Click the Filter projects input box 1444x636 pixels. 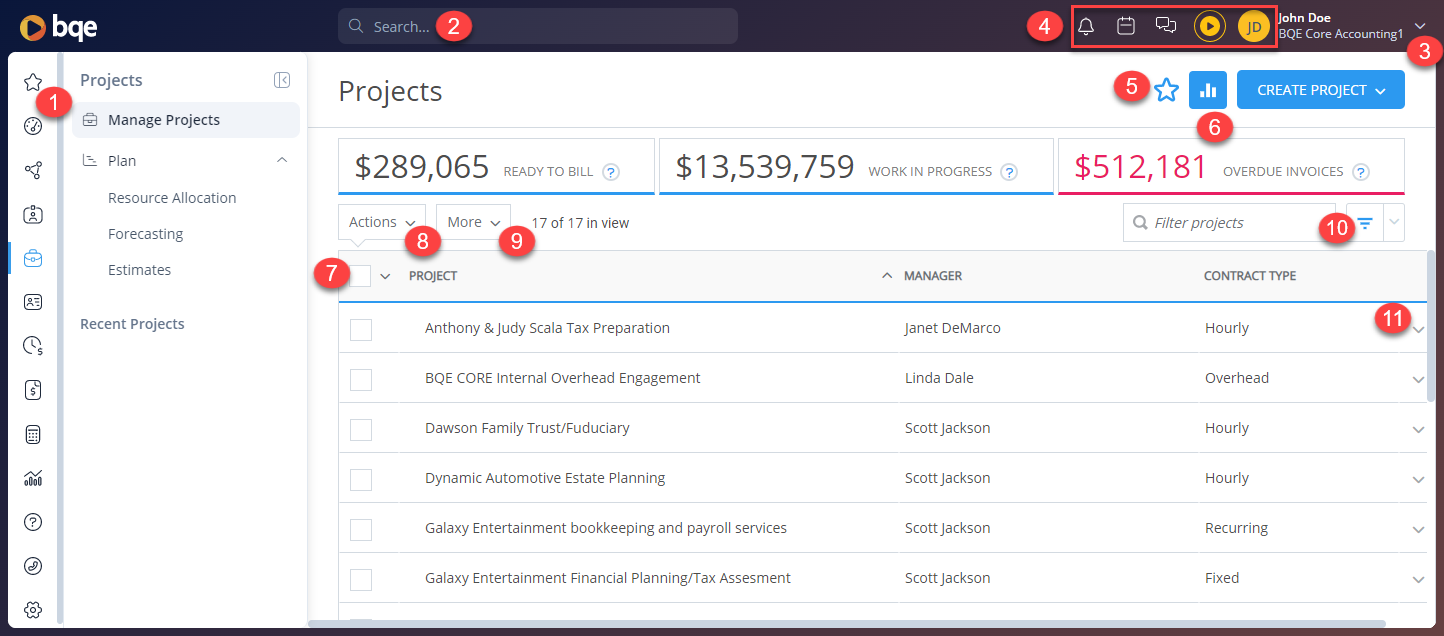(1229, 222)
